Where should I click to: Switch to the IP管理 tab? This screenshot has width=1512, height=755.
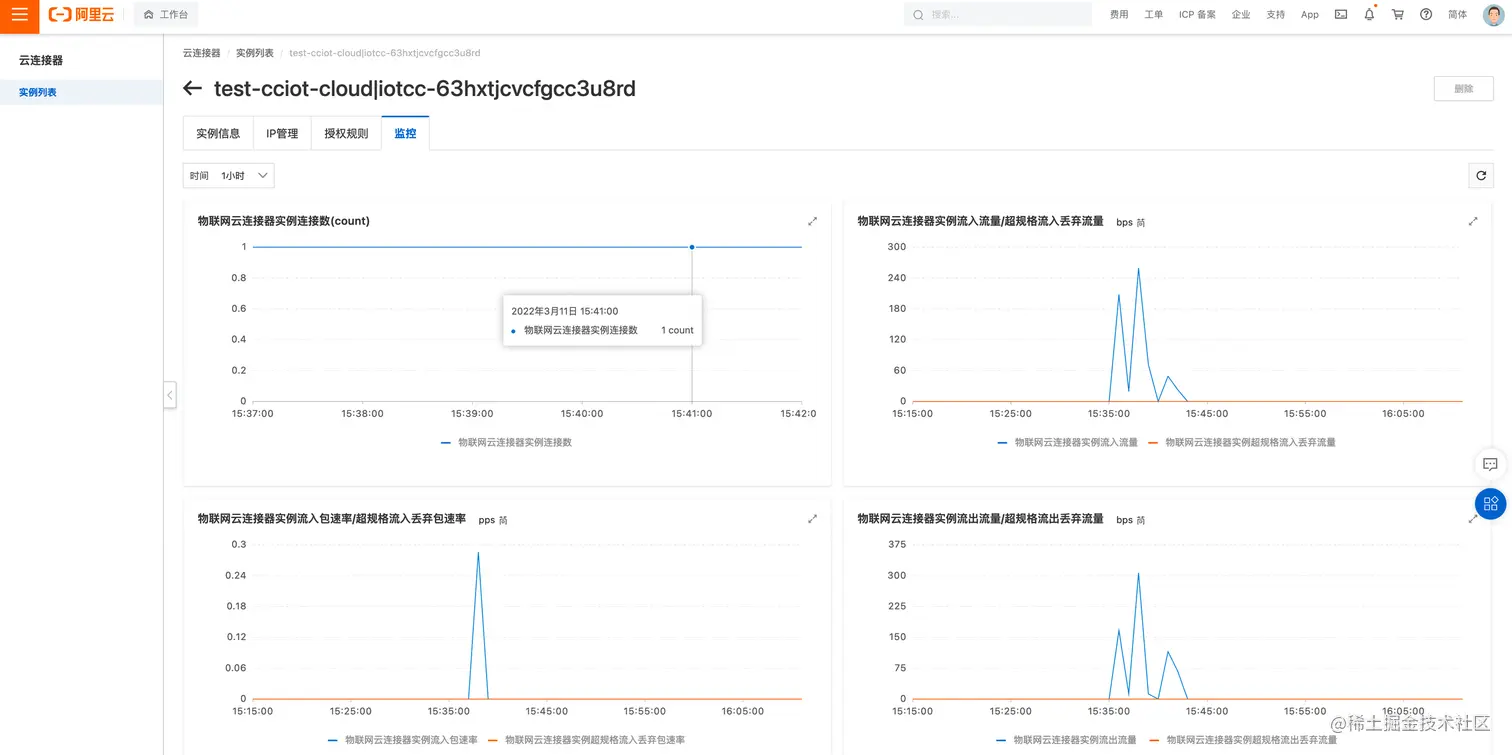tap(282, 133)
